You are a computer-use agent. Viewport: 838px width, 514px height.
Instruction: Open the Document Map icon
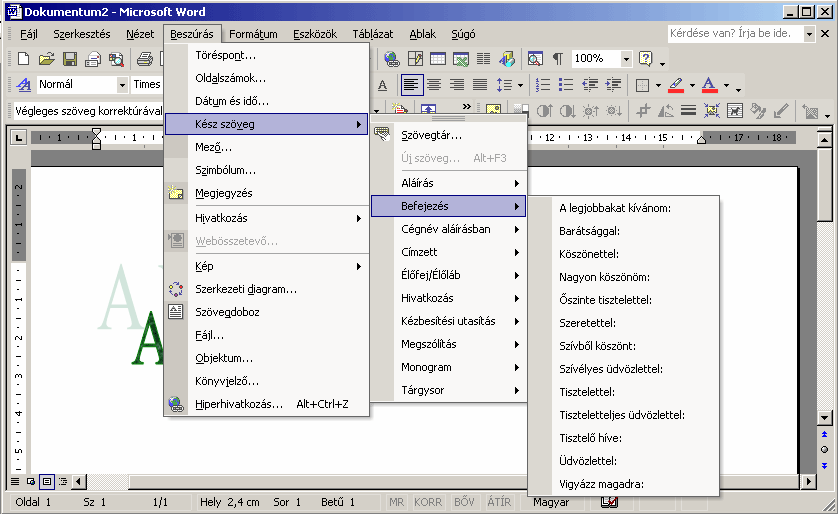pos(535,59)
